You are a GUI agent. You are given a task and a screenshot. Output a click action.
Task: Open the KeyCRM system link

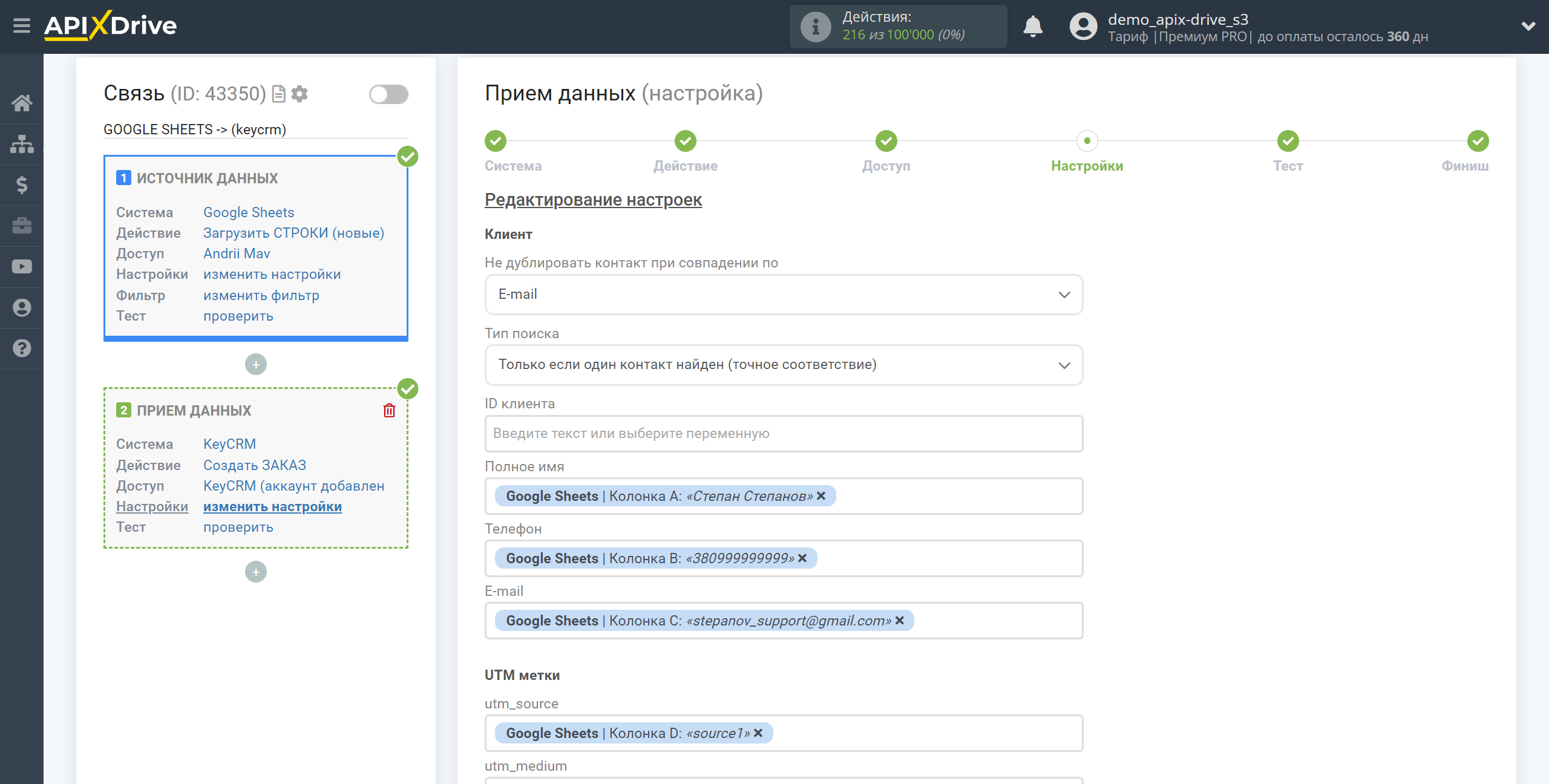point(230,444)
